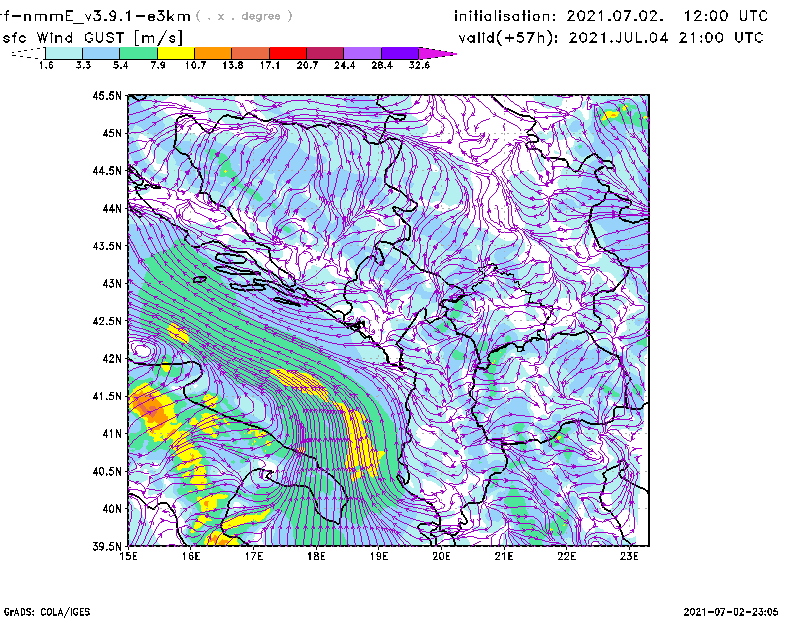Screen dimensions: 800x618
Task: Click the '15E' longitude label
Action: point(129,556)
